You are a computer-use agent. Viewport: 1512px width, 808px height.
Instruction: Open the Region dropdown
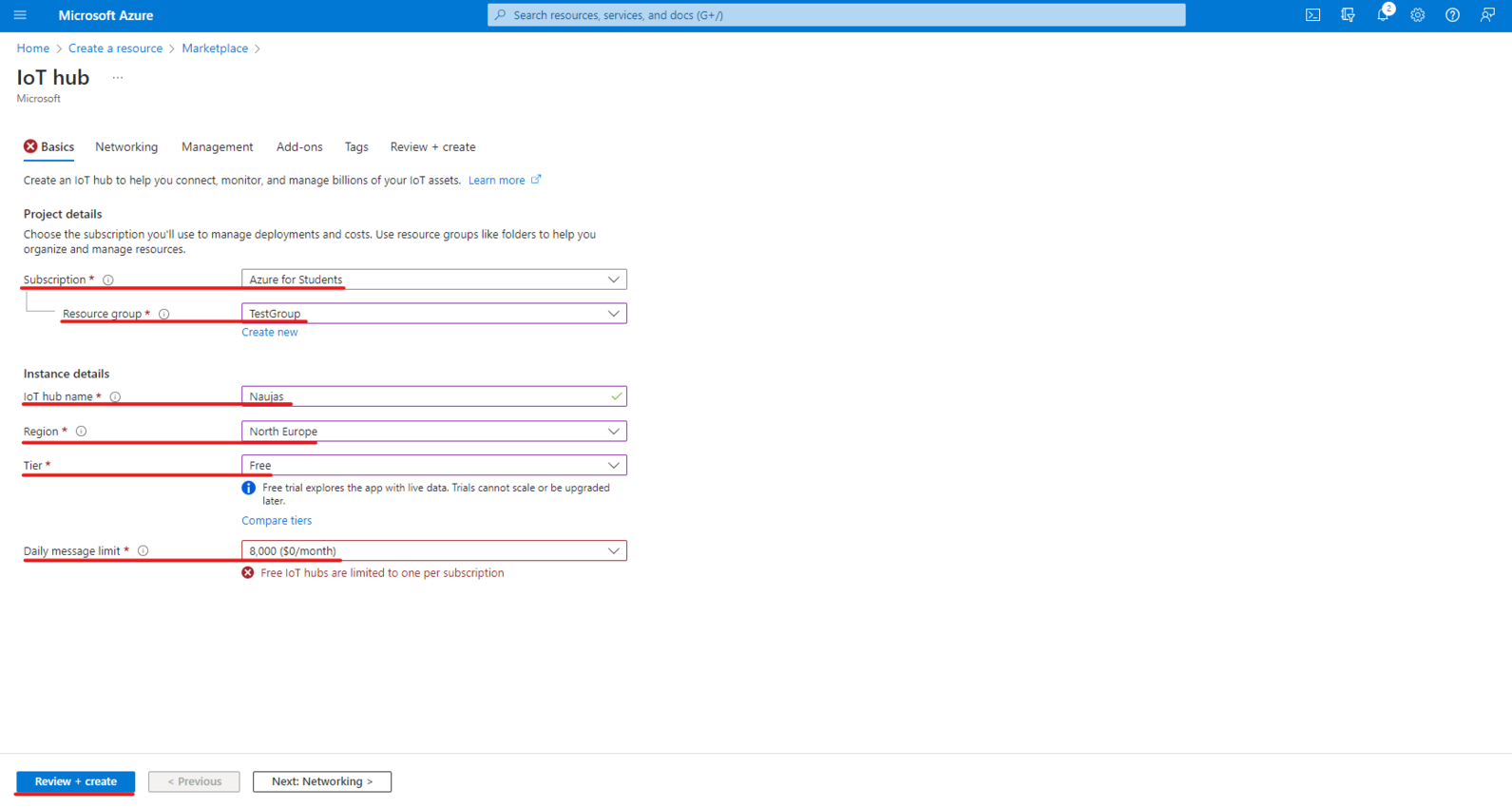(x=433, y=432)
